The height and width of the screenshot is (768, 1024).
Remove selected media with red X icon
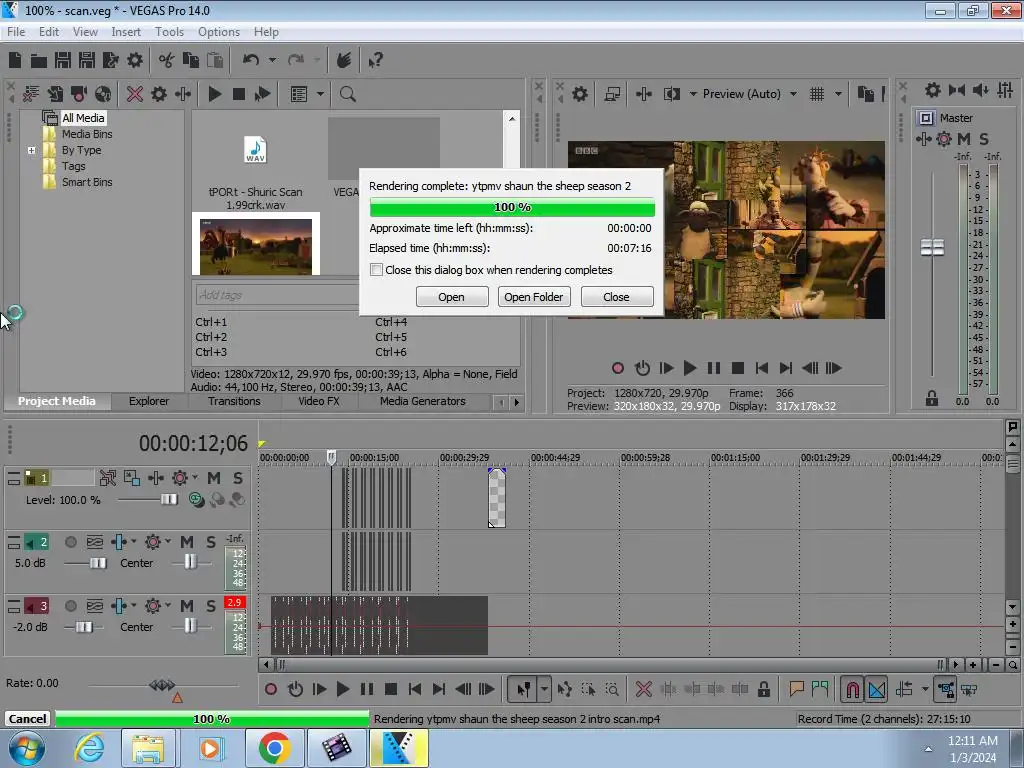[x=135, y=94]
